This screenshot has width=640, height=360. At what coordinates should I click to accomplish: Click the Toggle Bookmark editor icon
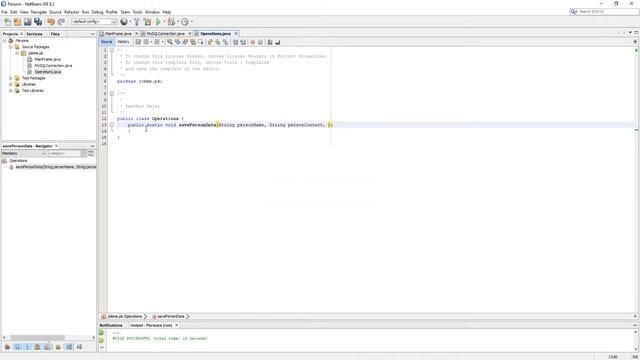[x=225, y=42]
